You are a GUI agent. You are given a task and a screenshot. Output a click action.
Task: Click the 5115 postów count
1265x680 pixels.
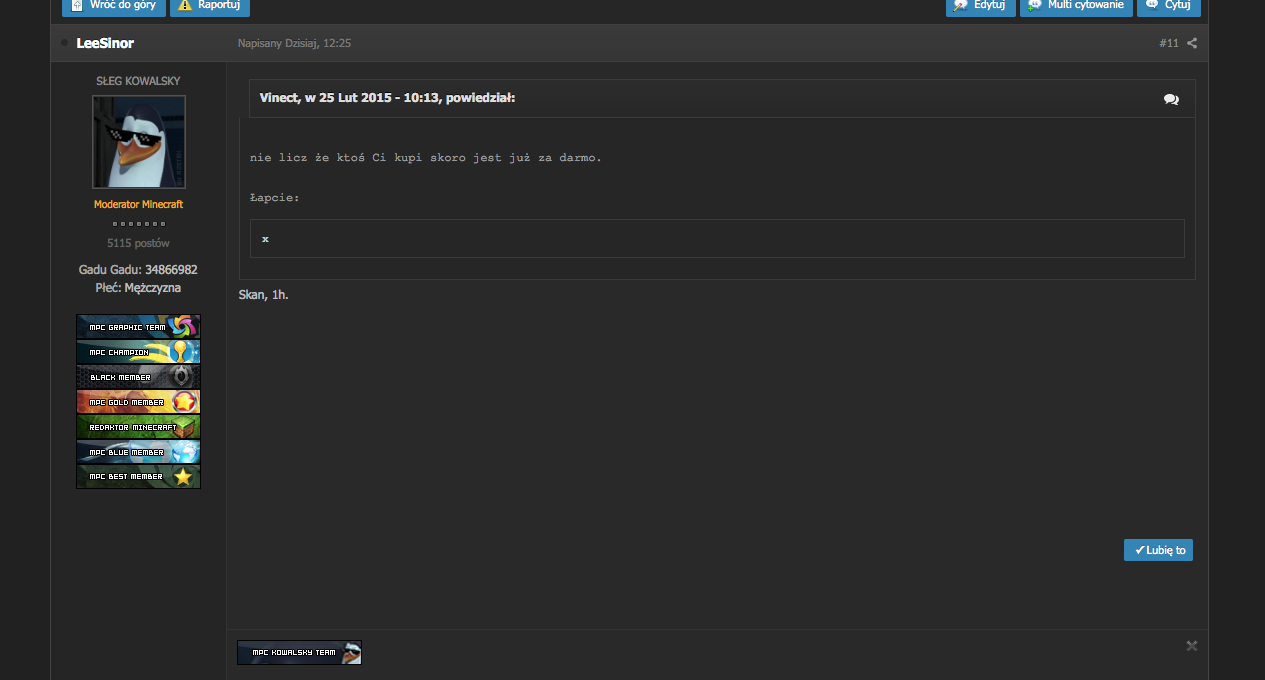click(x=138, y=243)
